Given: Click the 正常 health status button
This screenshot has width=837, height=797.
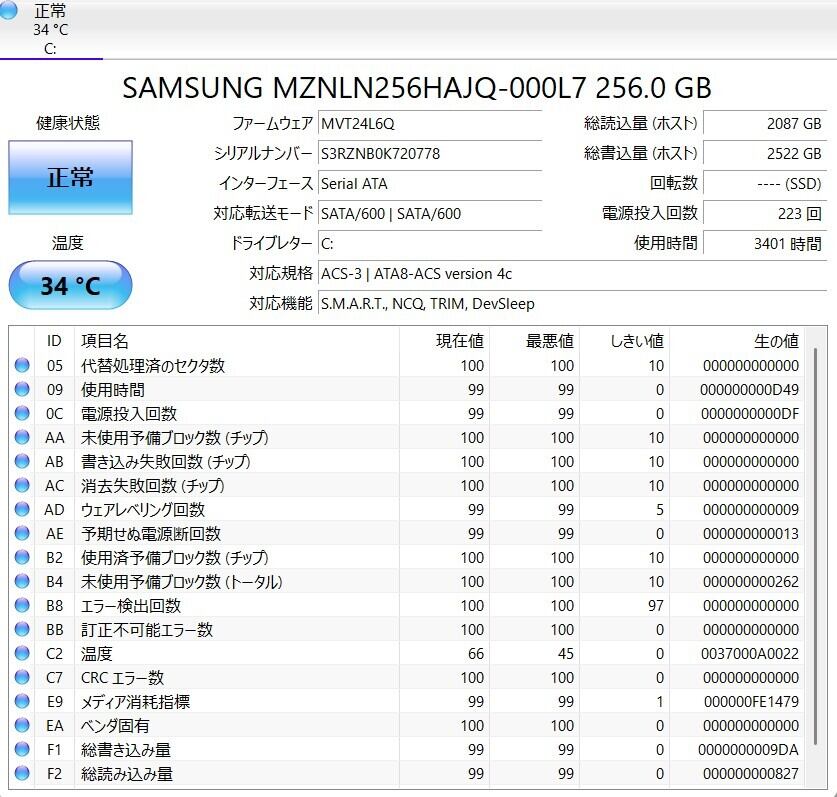Looking at the screenshot, I should tap(70, 178).
